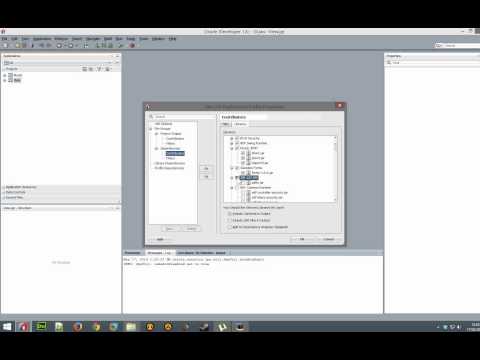Select adf-share-security.jar row text
480x360 pixels.
[267, 198]
